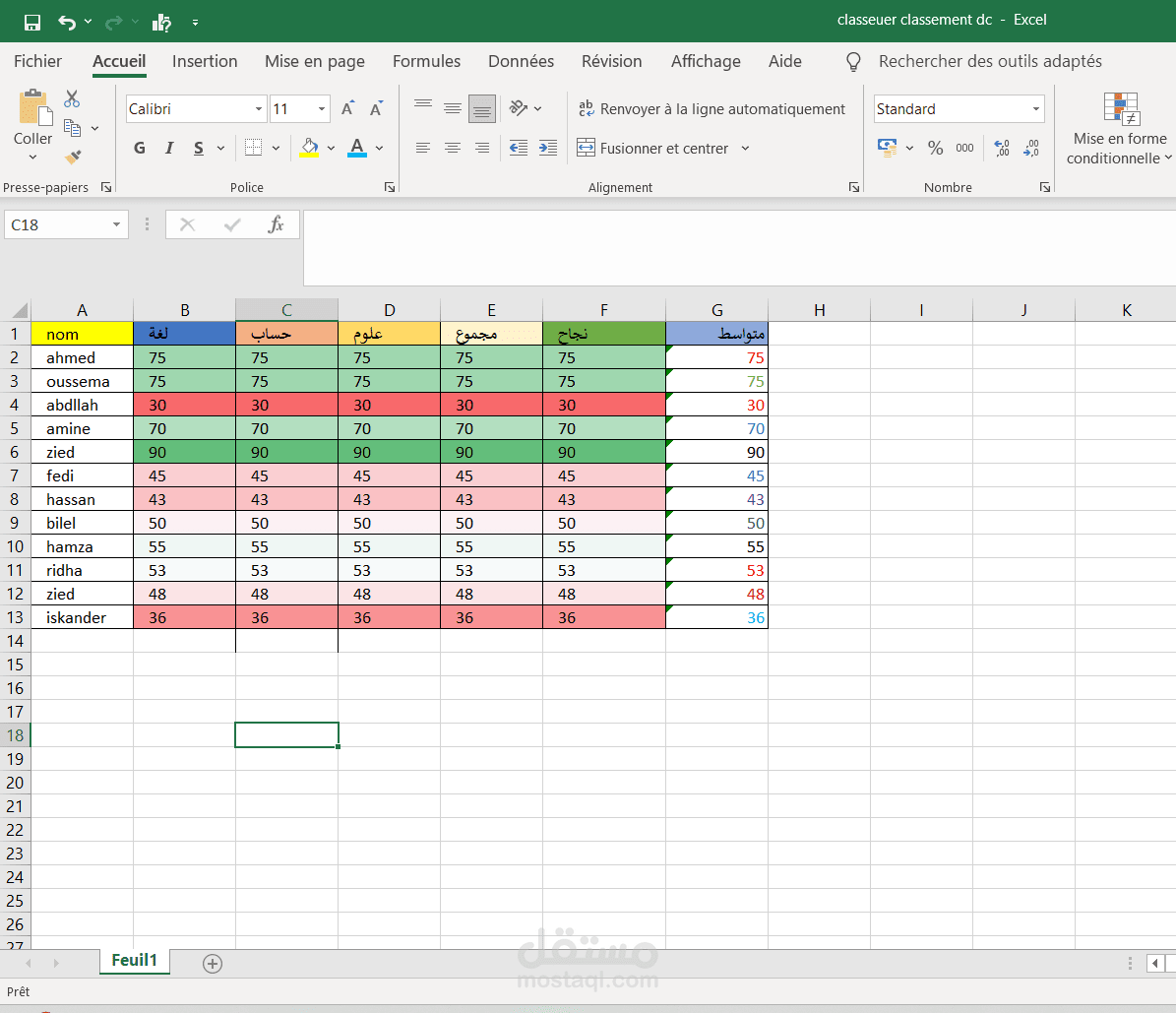Open the Insertion ribbon tab
The image size is (1176, 1013).
[x=205, y=61]
